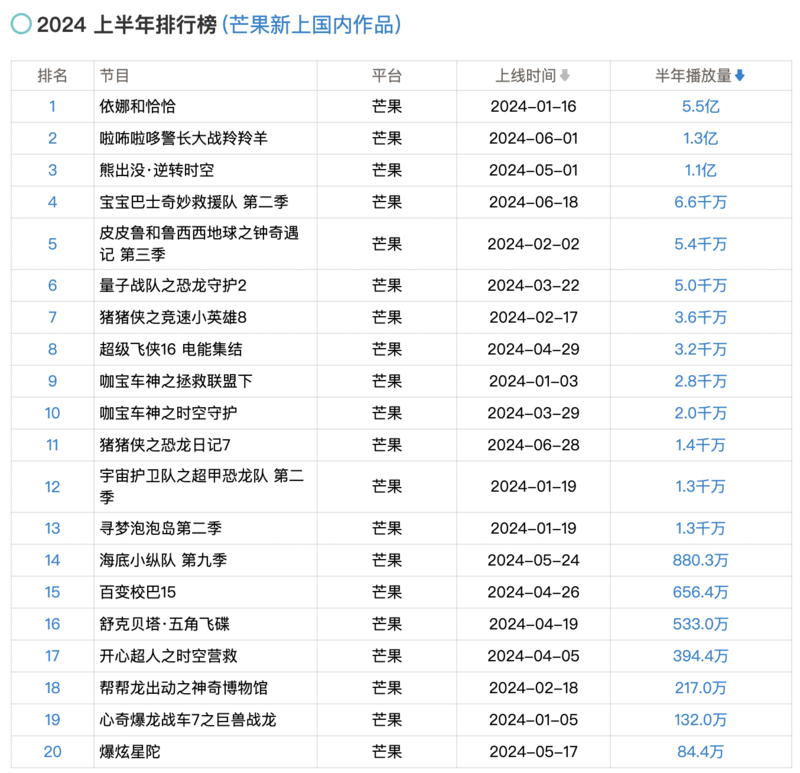800x773 pixels.
Task: Open the 5.4千万 play count
Action: pyautogui.click(x=701, y=244)
